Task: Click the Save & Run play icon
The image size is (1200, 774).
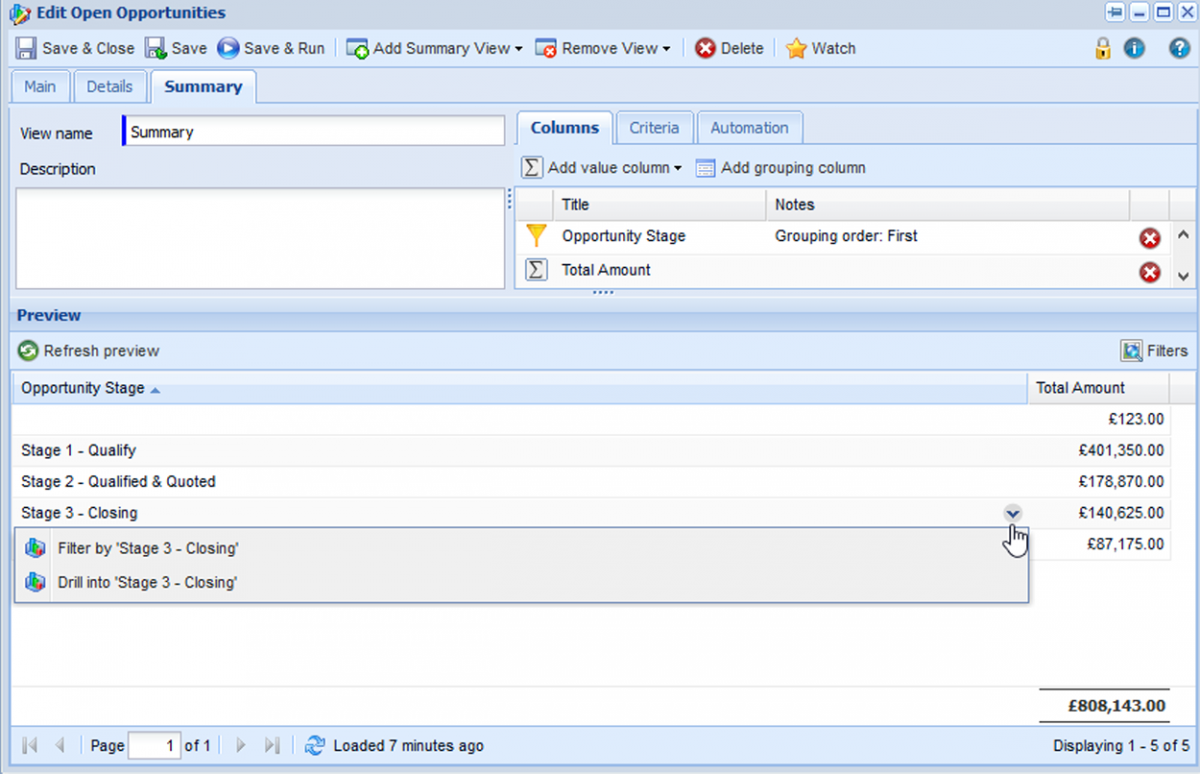Action: [x=229, y=48]
